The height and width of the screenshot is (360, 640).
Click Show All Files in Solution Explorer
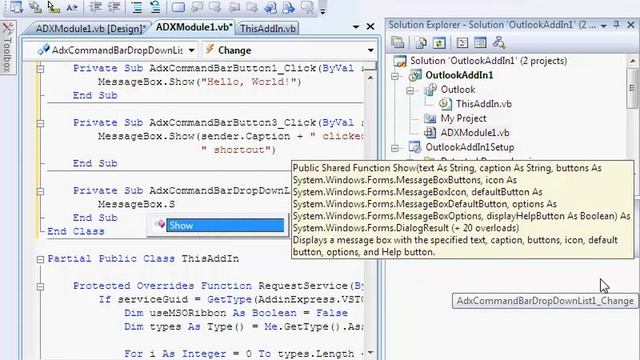tap(421, 42)
